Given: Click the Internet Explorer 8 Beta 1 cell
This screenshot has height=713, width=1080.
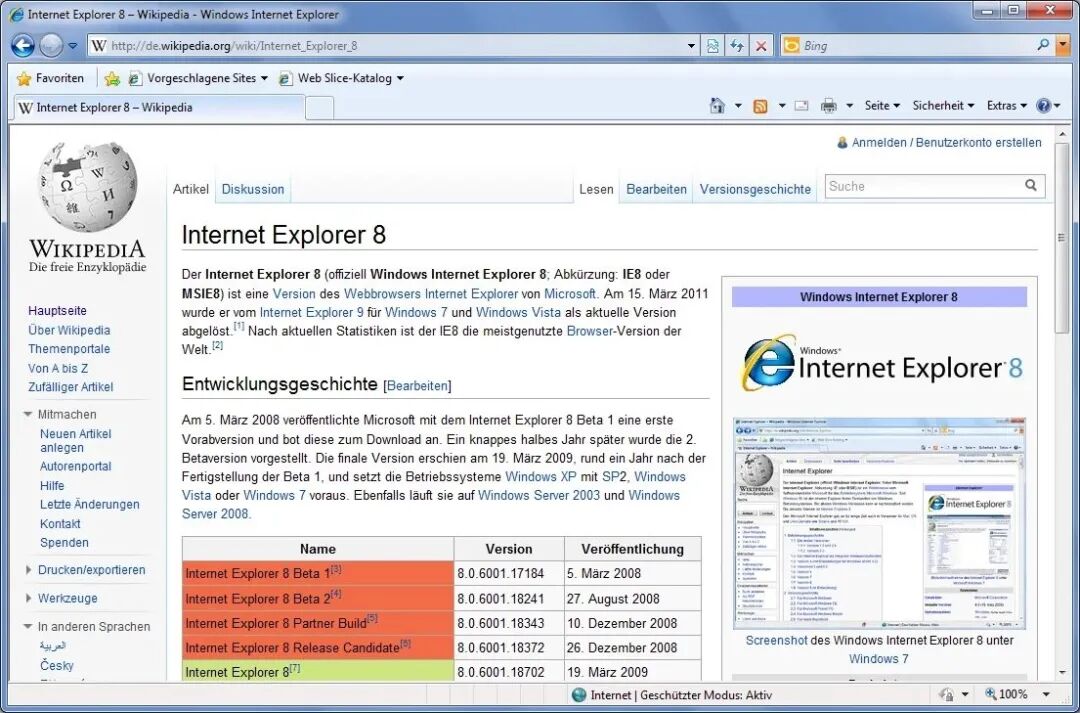Looking at the screenshot, I should 318,573.
